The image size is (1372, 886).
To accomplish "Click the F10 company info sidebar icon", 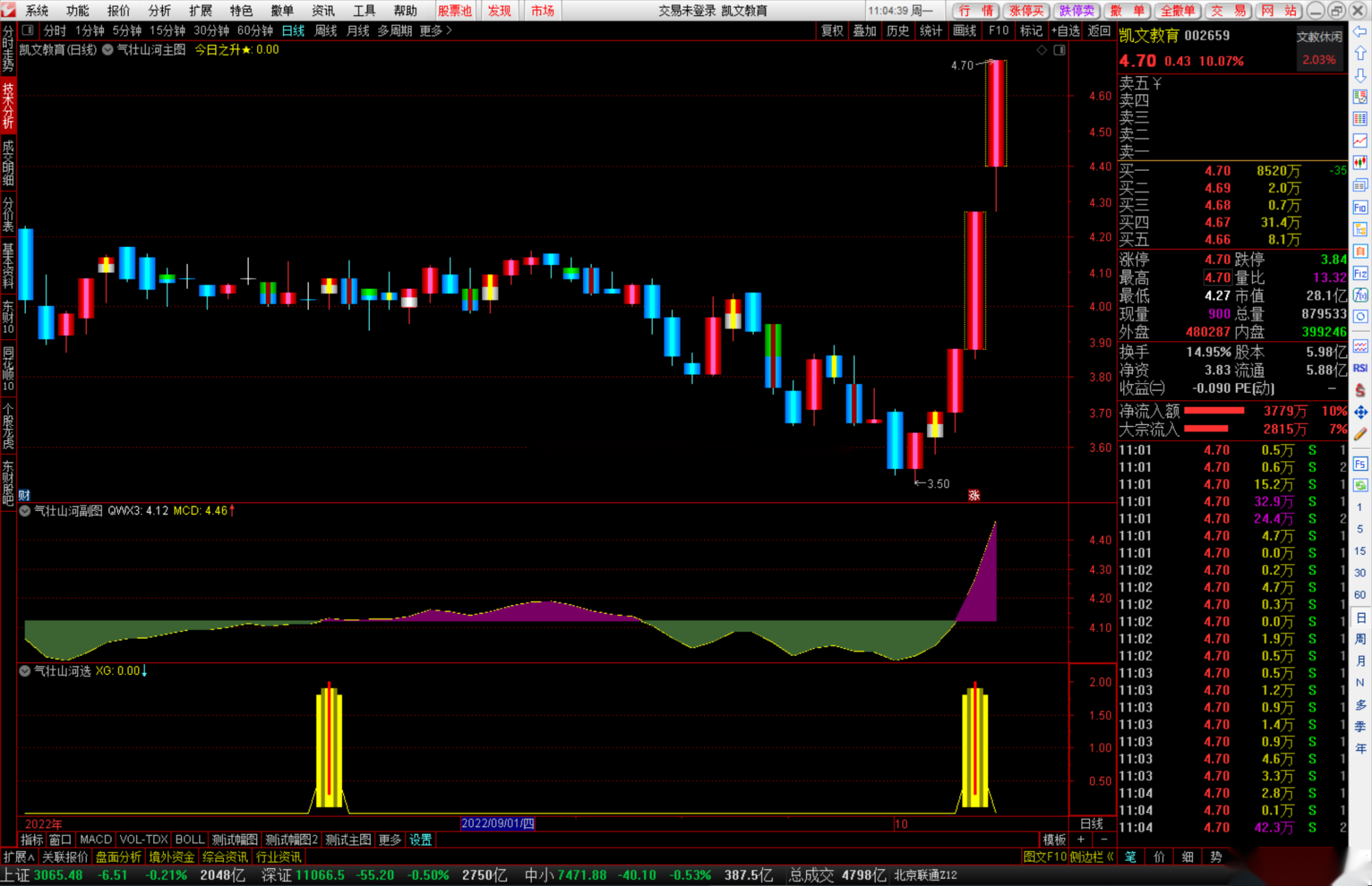I will click(1360, 207).
